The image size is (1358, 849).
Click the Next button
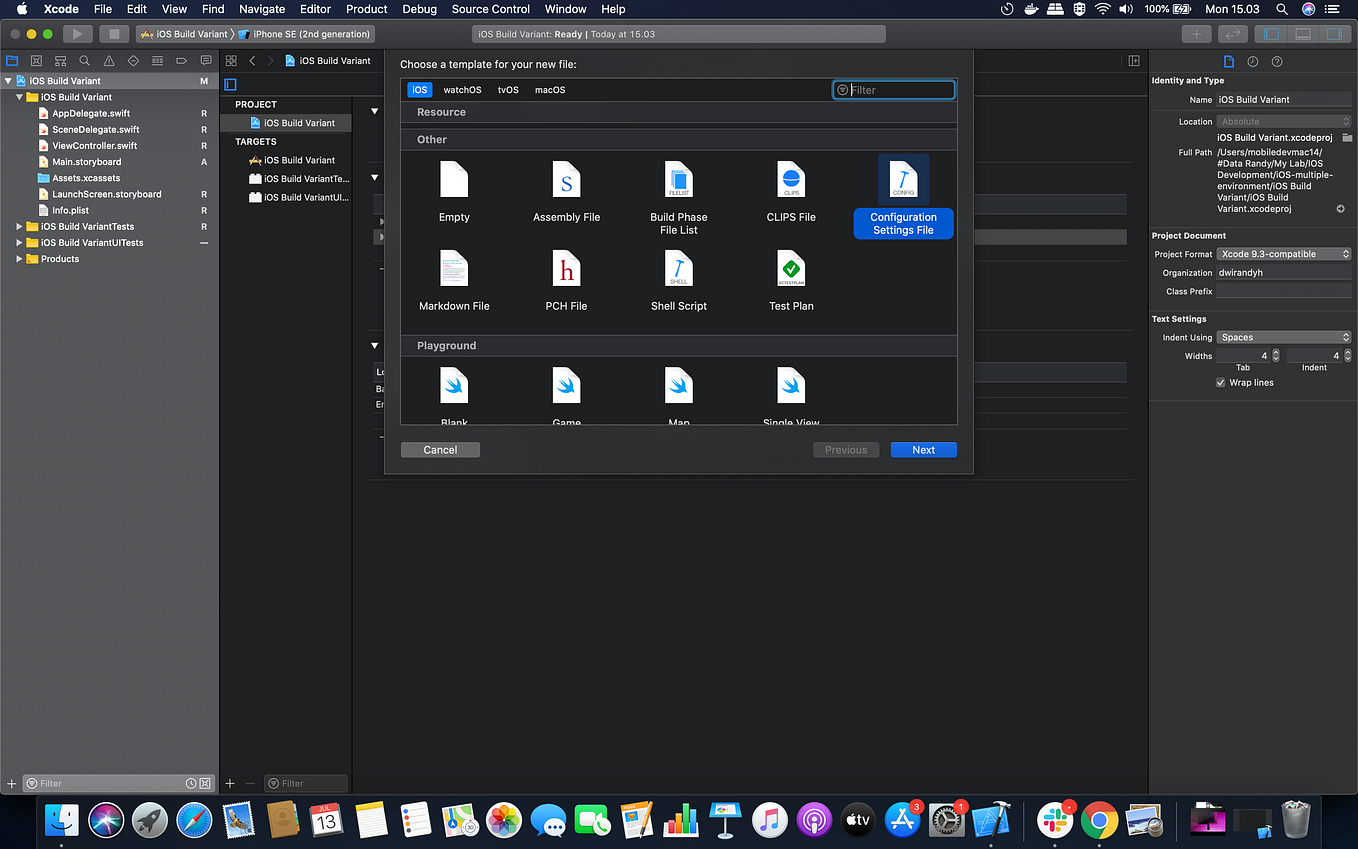[x=923, y=450]
